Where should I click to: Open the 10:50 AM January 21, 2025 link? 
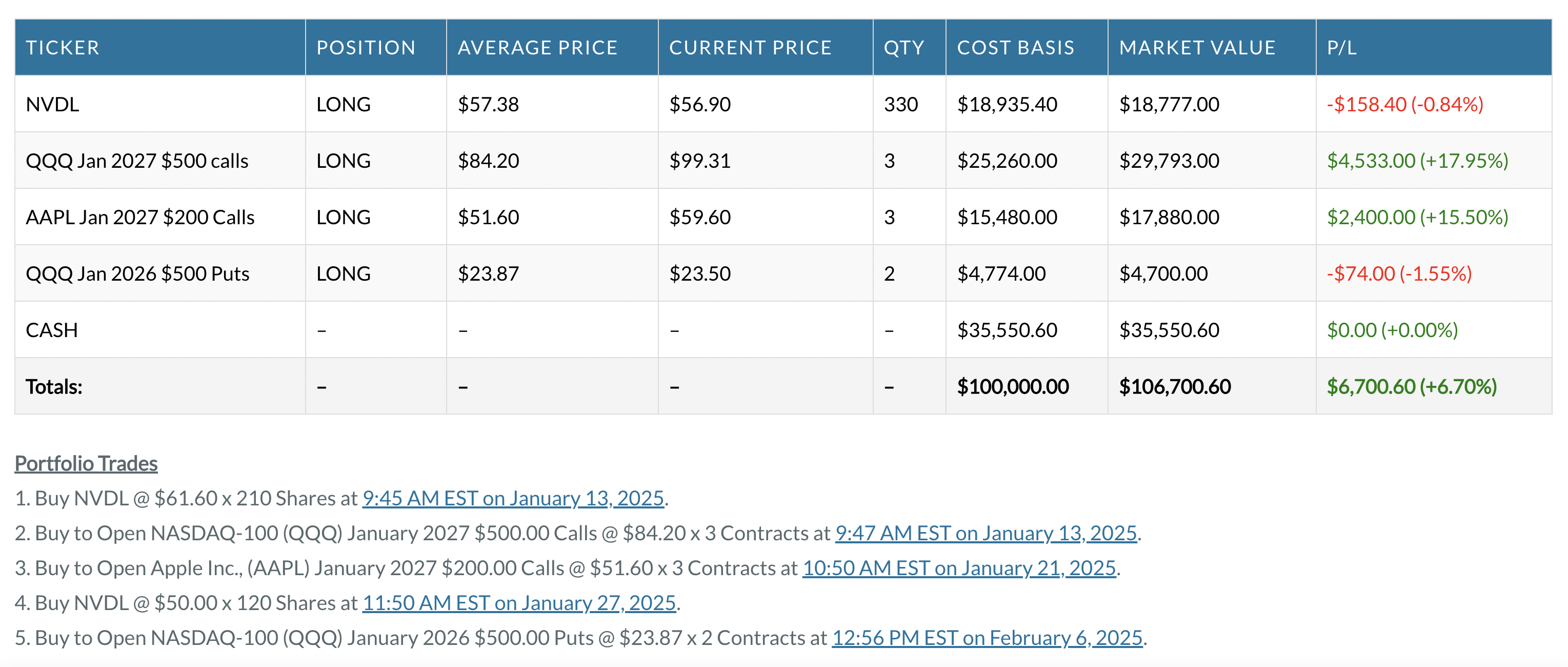[x=959, y=567]
